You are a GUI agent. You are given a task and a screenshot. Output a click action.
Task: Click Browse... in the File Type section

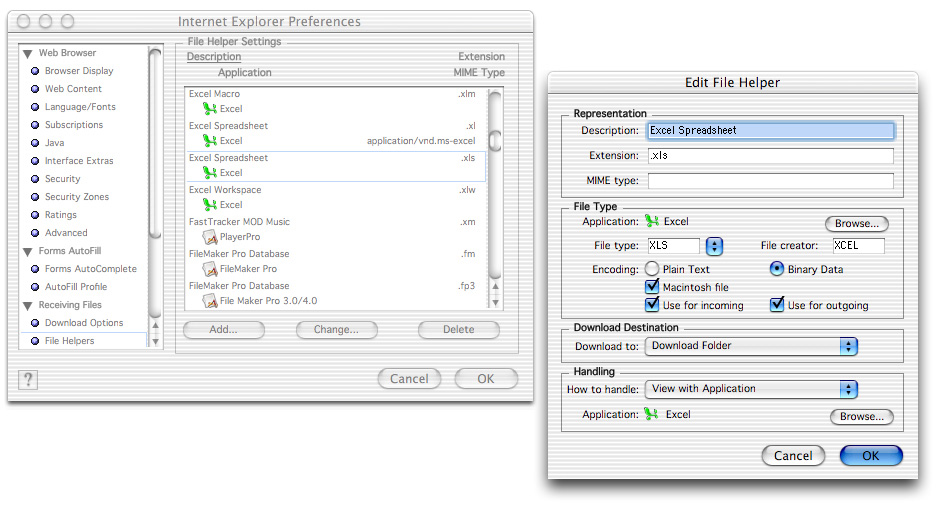[x=856, y=223]
